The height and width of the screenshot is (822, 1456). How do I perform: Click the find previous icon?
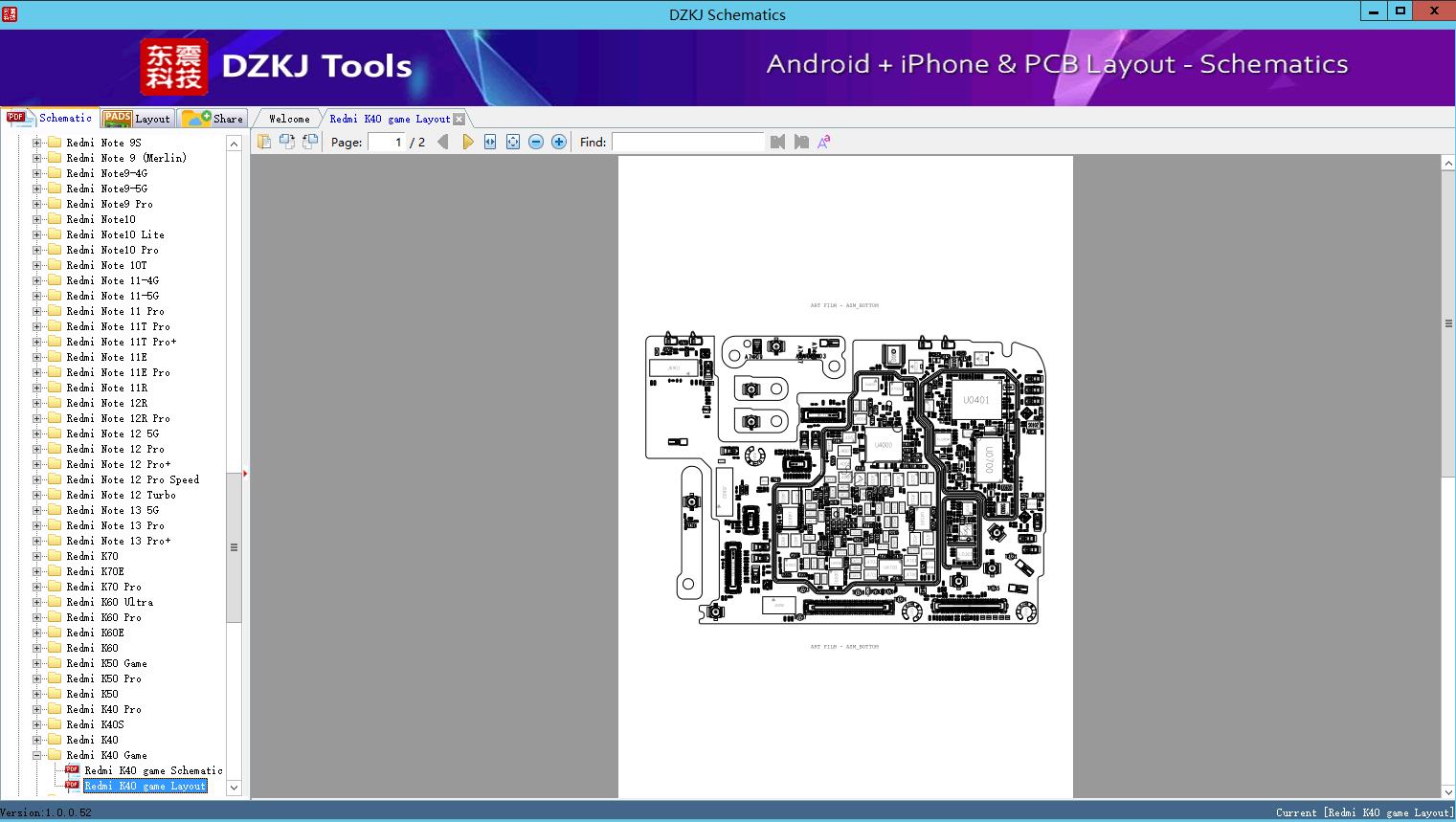point(777,142)
